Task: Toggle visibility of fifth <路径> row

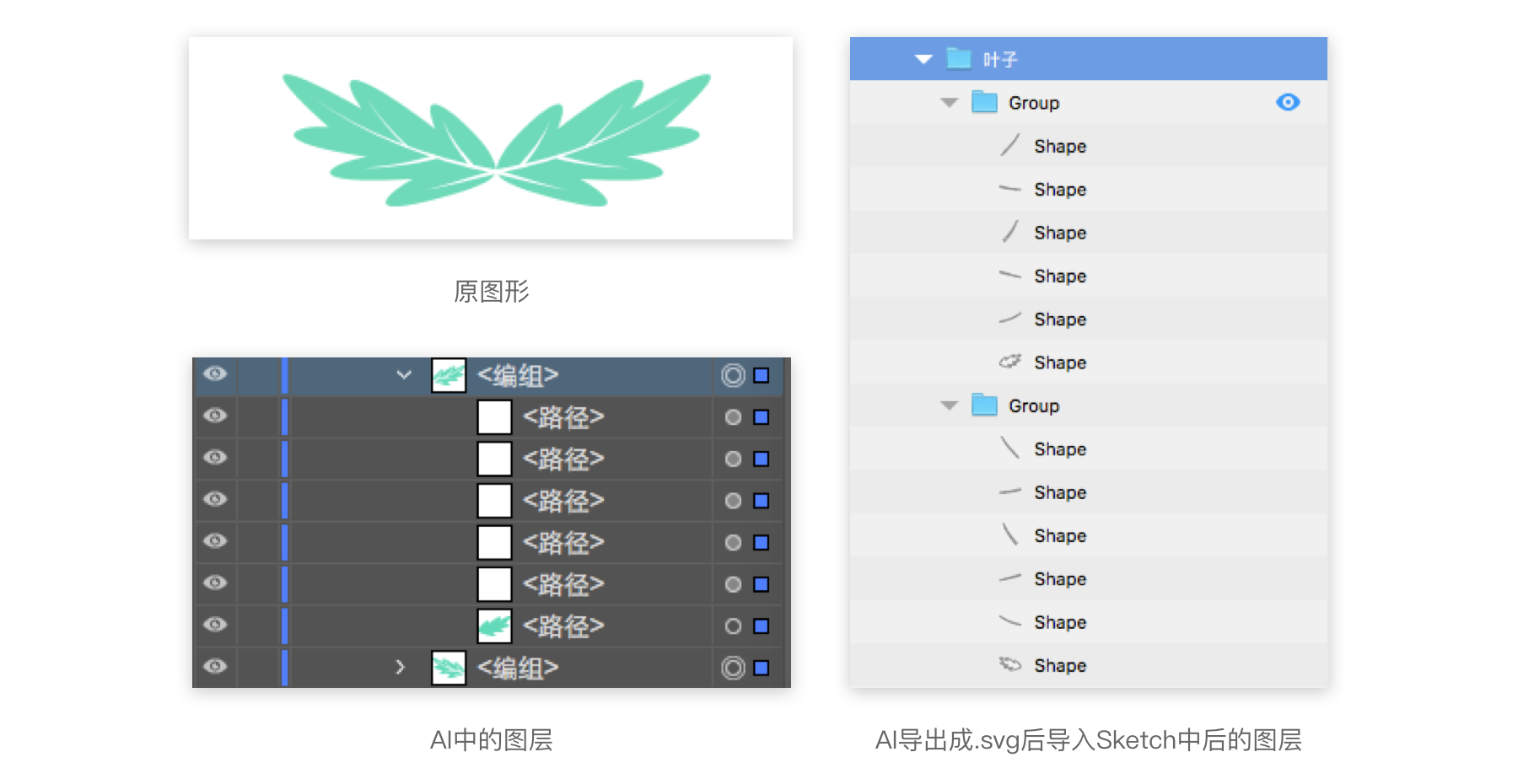Action: point(215,583)
